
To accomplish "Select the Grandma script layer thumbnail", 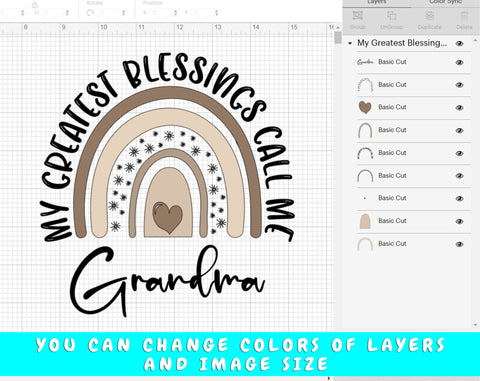I will pyautogui.click(x=365, y=62).
